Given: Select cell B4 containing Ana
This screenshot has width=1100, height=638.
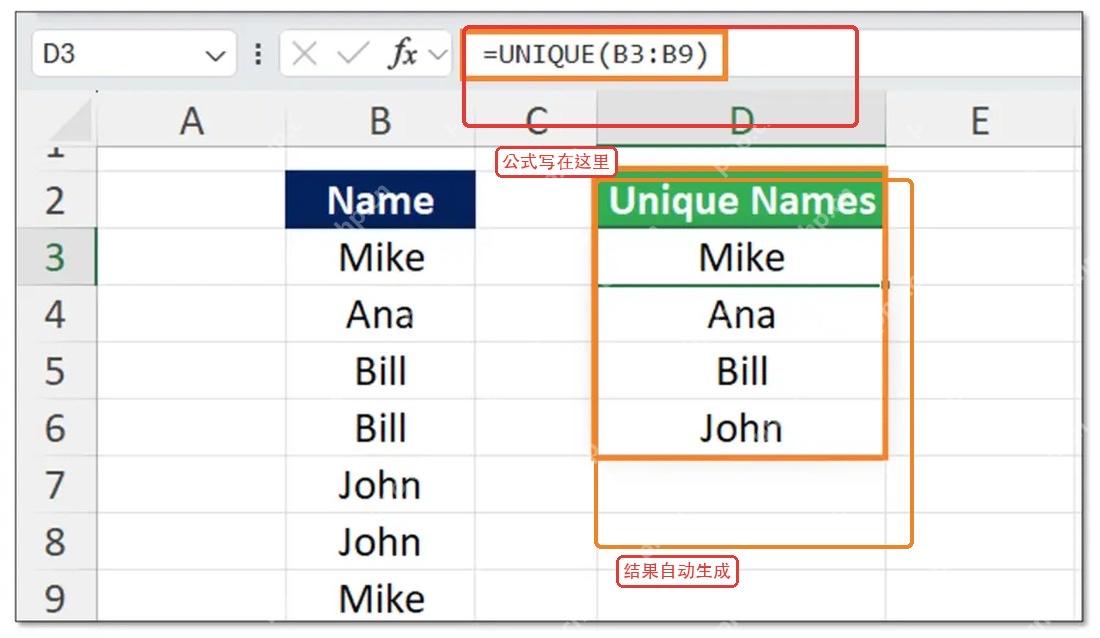Looking at the screenshot, I should click(380, 314).
